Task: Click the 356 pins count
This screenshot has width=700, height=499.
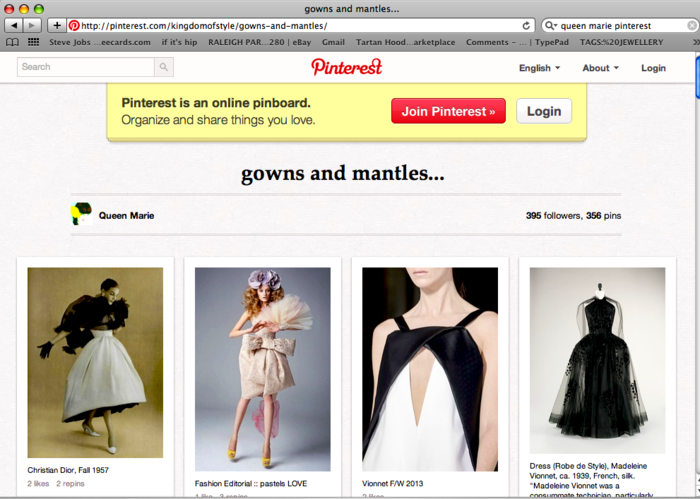Action: 604,216
